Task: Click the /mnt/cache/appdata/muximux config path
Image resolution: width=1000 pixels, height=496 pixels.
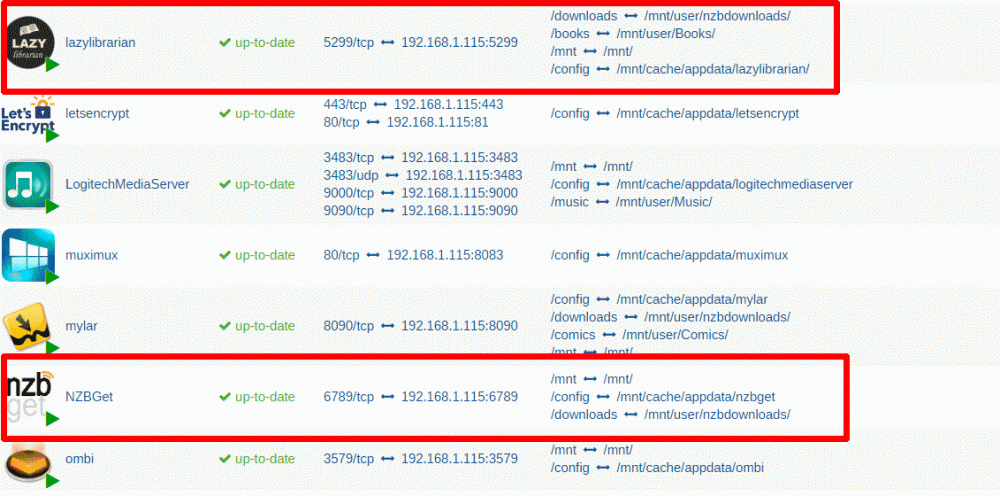Action: (x=702, y=255)
